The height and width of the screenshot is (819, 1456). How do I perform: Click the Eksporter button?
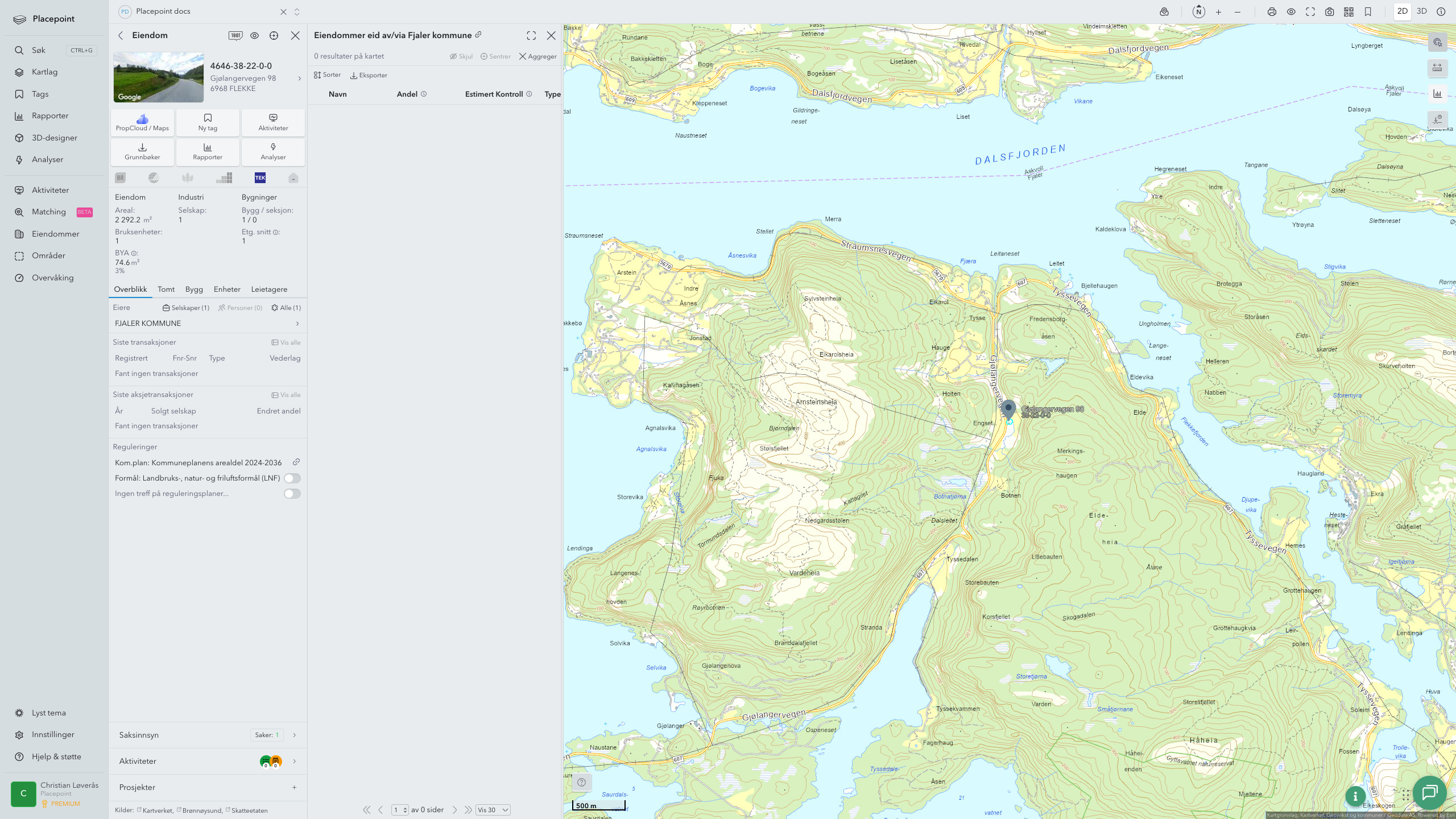click(369, 75)
